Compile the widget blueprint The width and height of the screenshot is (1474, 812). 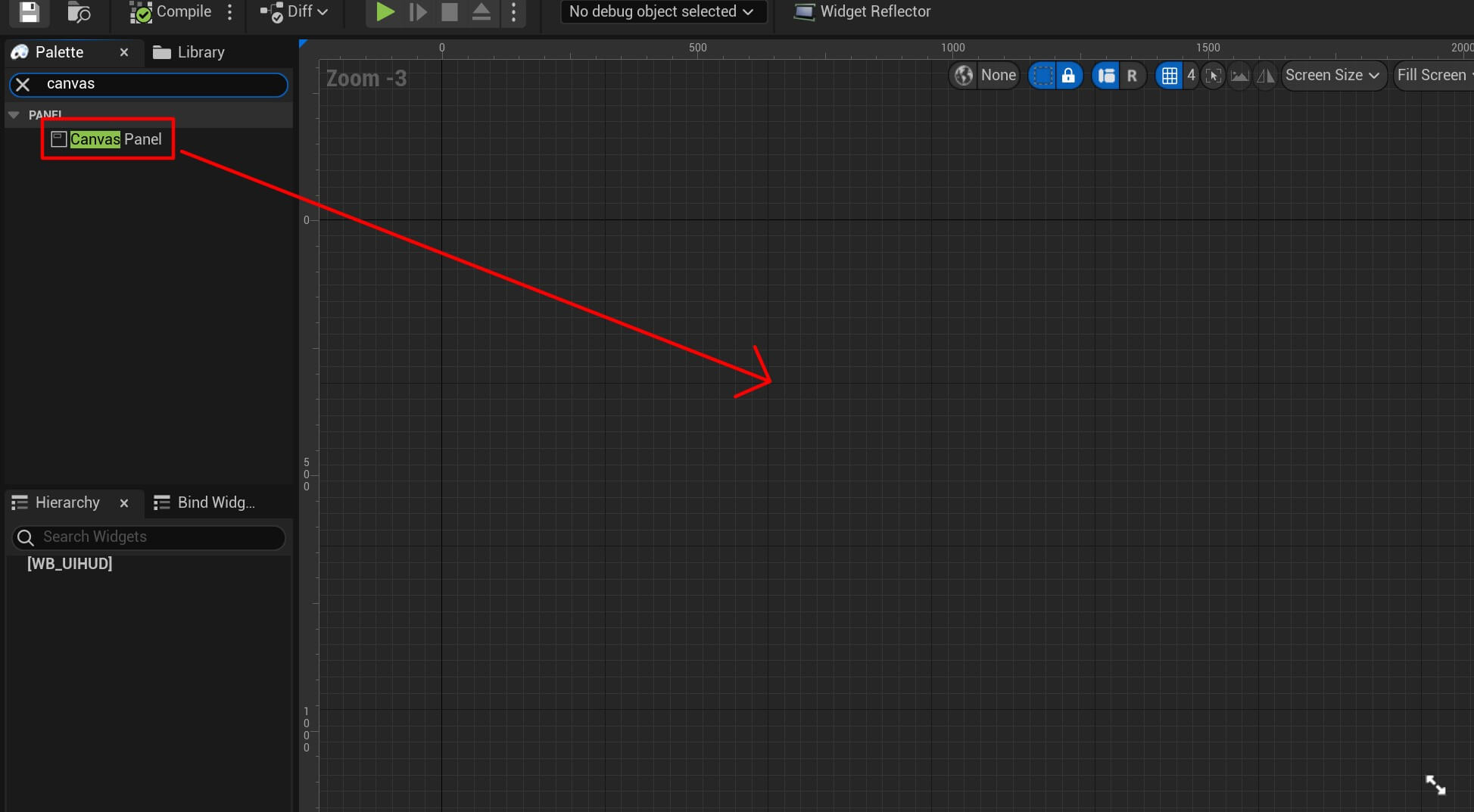tap(170, 12)
